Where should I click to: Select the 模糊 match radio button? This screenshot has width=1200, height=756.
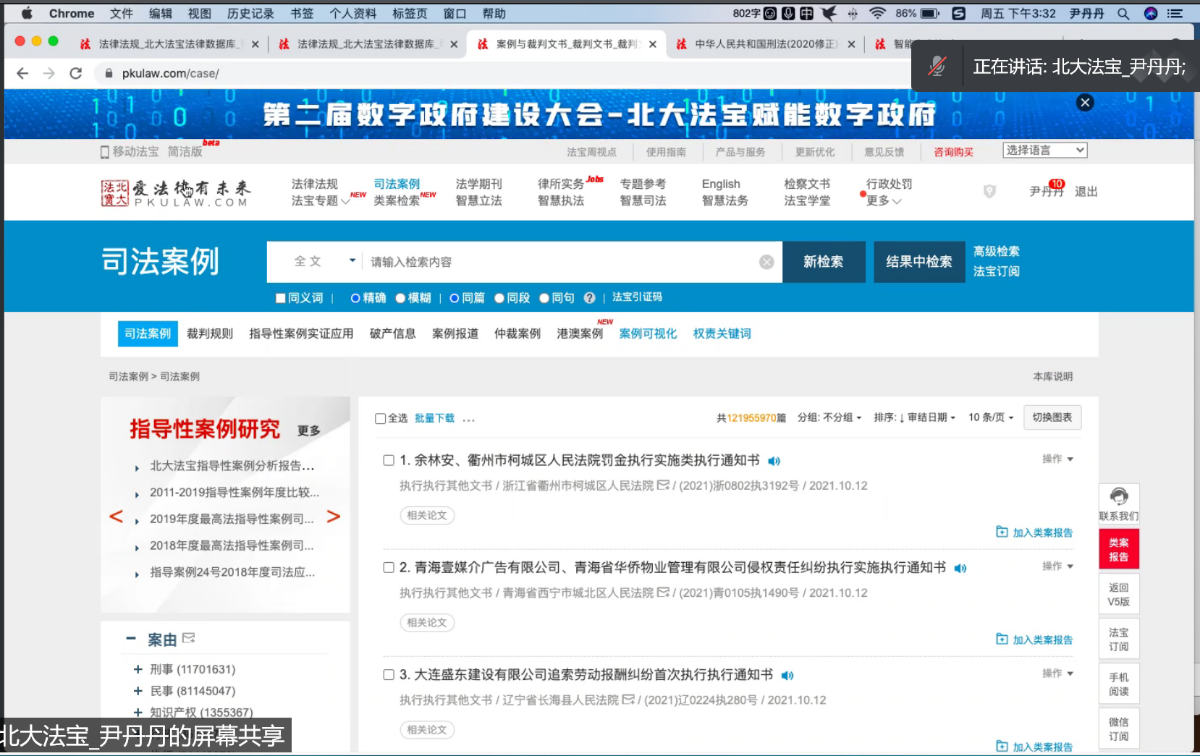point(400,298)
